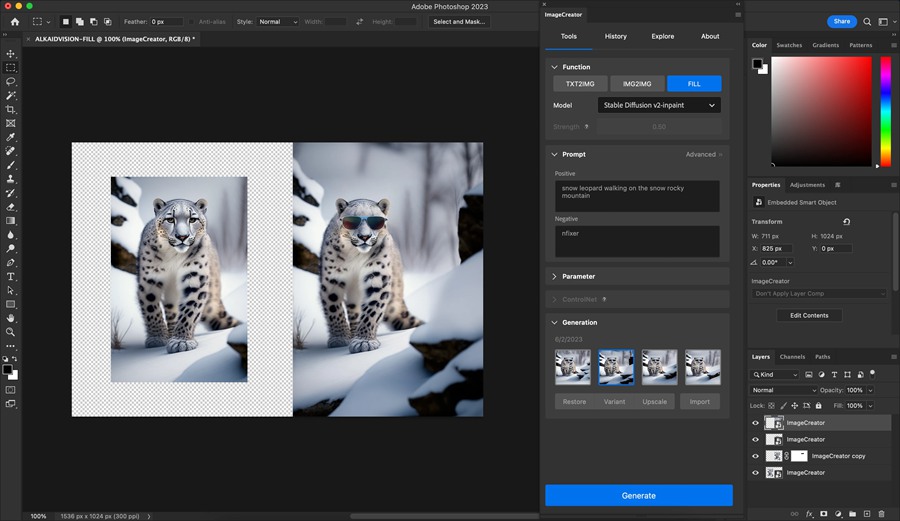Select the Magic Wand tool
This screenshot has width=900, height=521.
(10, 95)
